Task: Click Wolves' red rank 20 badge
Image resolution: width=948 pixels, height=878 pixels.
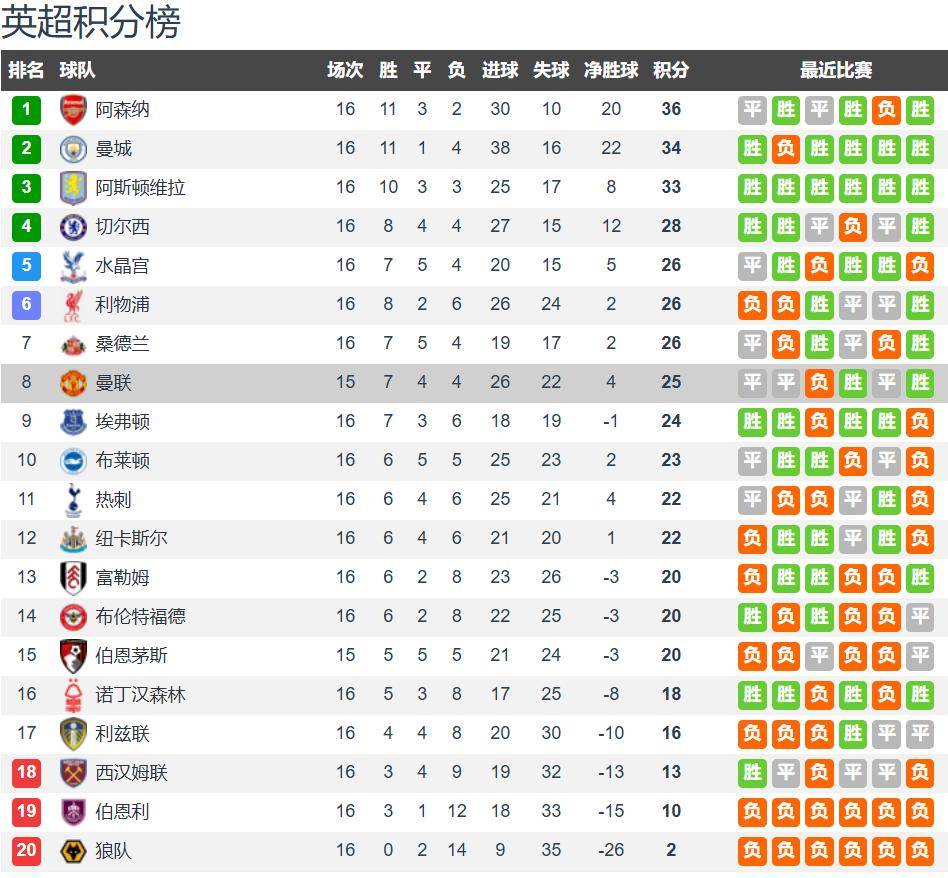Action: click(x=27, y=850)
